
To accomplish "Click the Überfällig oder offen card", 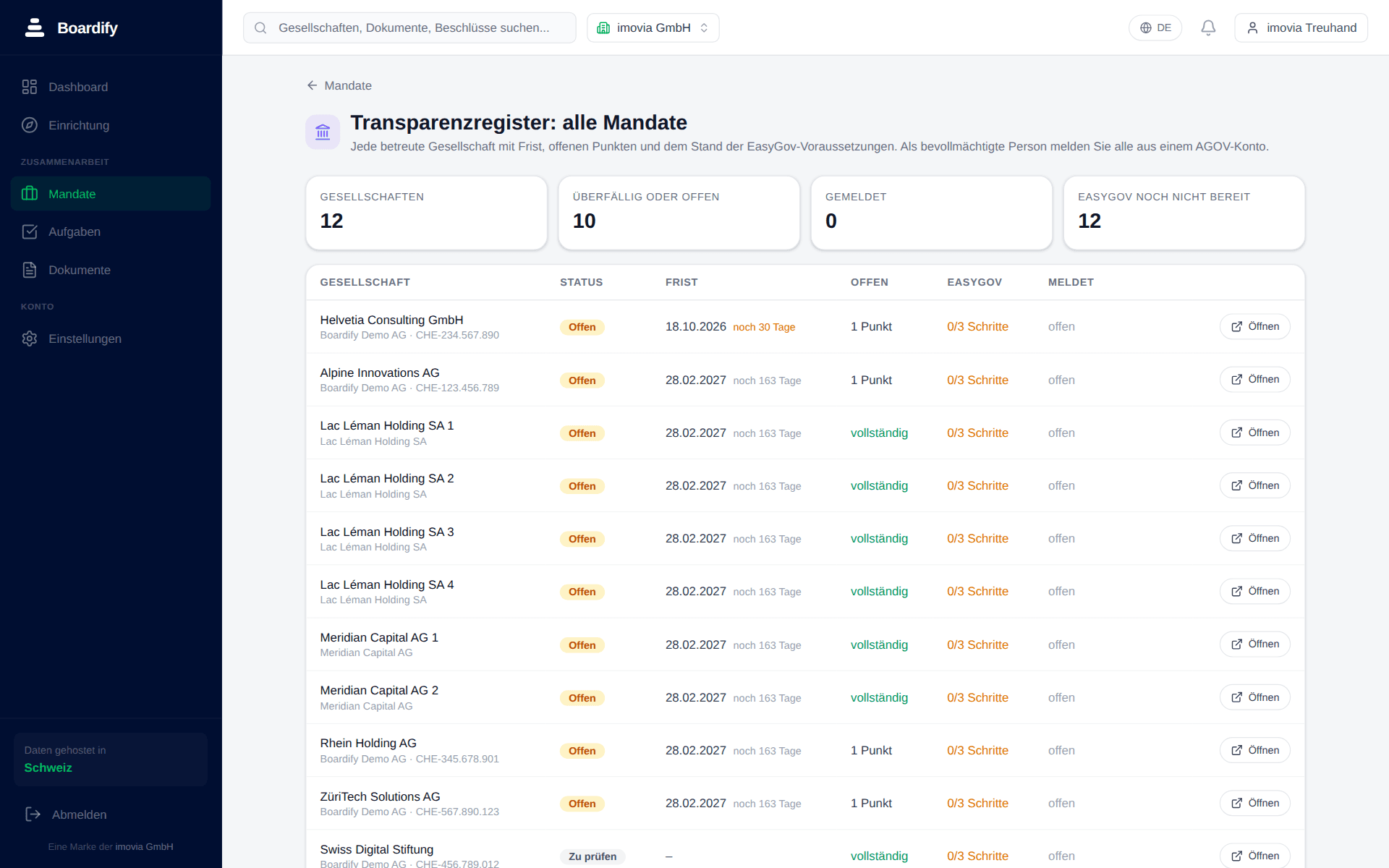I will (x=679, y=213).
